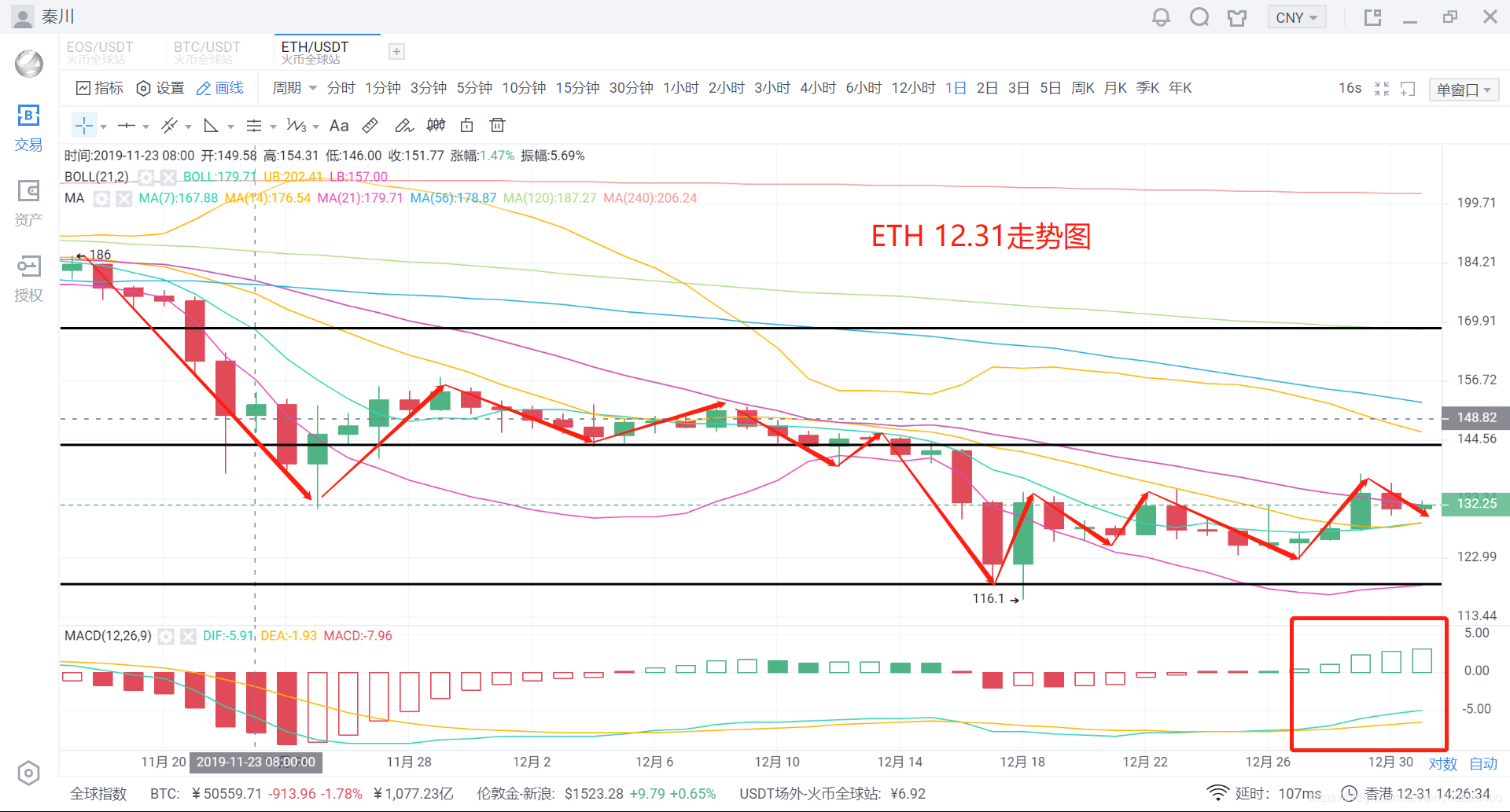Click the ruler measure tool
The width and height of the screenshot is (1510, 812).
[x=370, y=126]
